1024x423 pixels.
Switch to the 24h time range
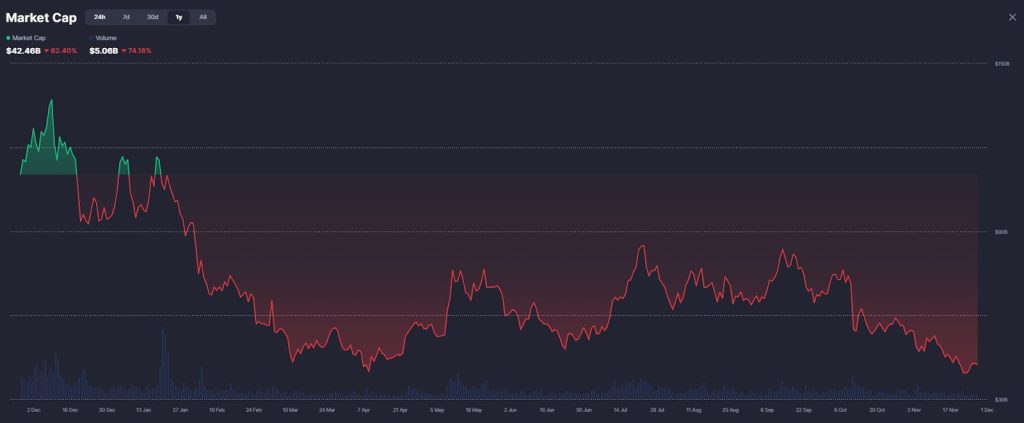[x=100, y=17]
